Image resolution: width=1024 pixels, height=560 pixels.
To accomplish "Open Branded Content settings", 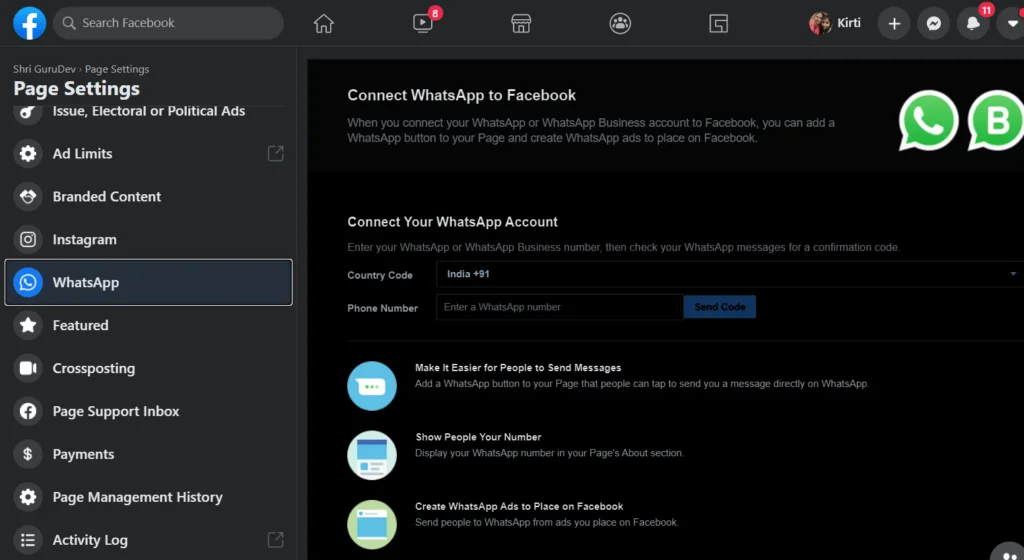I will coord(107,197).
